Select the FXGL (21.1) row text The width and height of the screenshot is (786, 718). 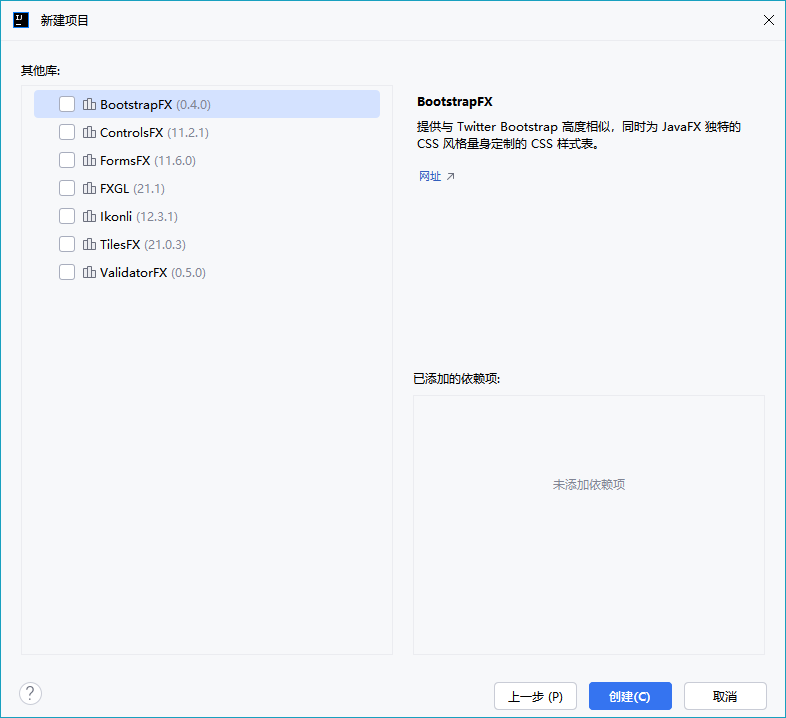point(132,189)
